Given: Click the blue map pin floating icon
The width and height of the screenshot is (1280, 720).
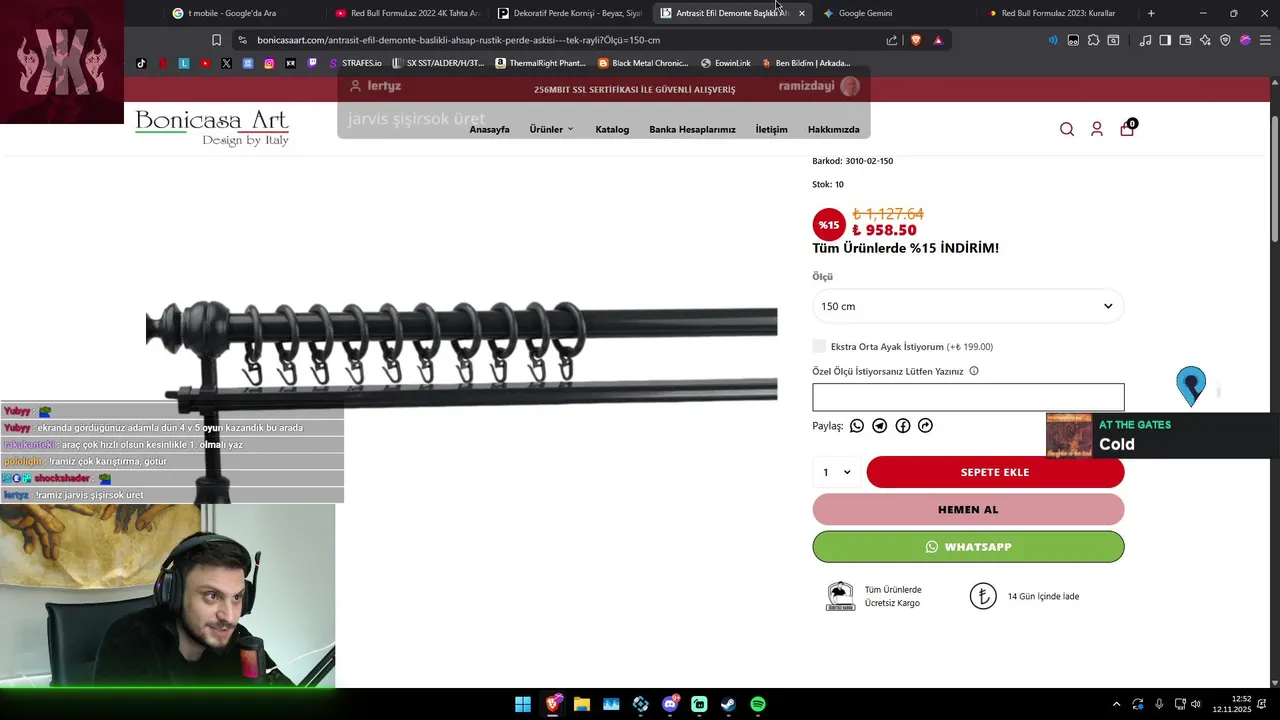Looking at the screenshot, I should [1191, 386].
